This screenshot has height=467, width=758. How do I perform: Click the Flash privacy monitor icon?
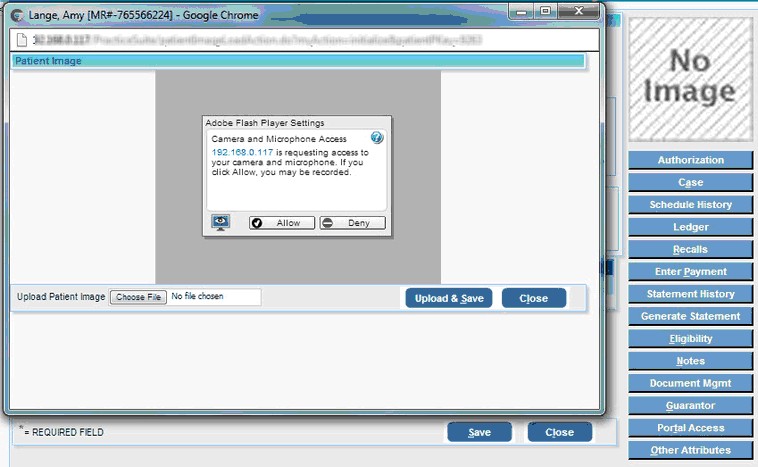tap(221, 222)
